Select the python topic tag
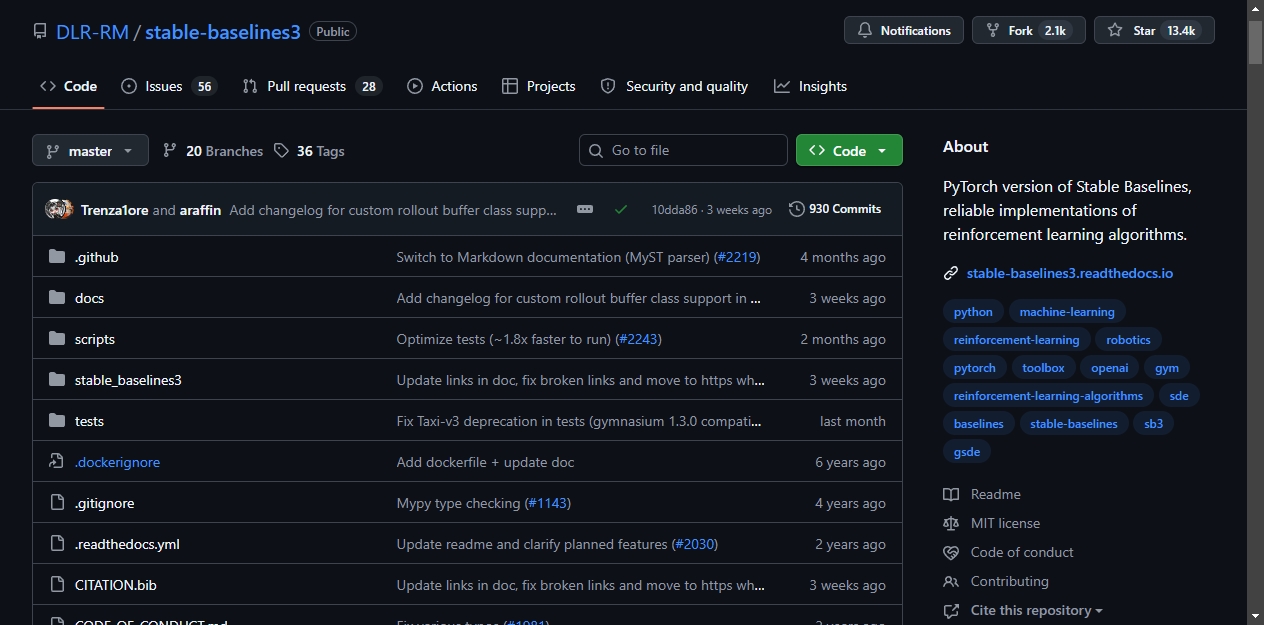Viewport: 1264px width, 625px height. pos(973,312)
